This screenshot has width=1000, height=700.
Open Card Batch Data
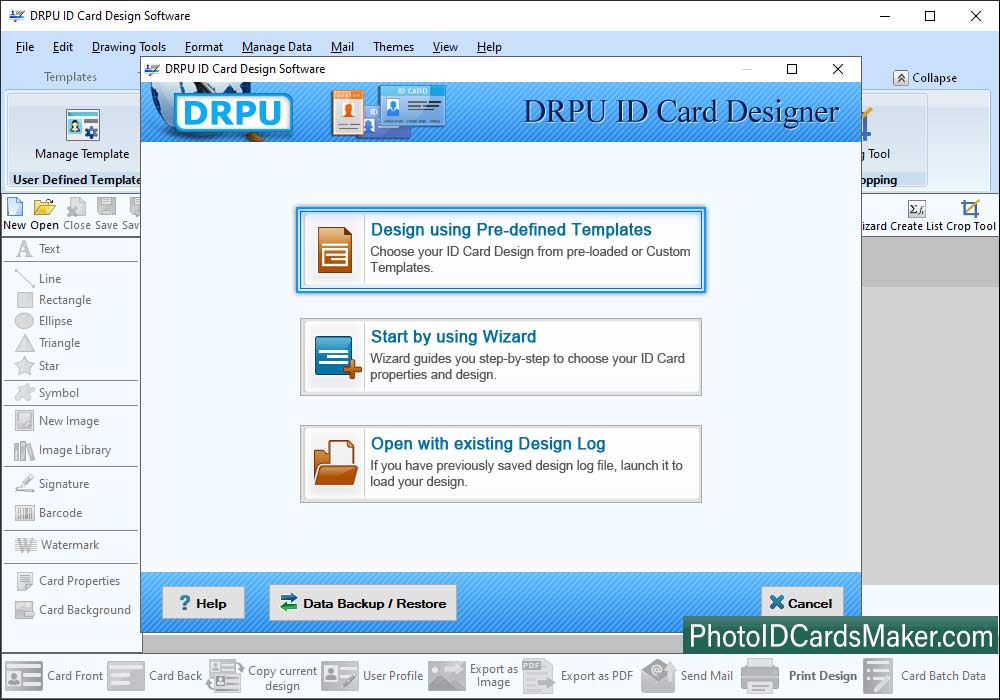pos(925,676)
